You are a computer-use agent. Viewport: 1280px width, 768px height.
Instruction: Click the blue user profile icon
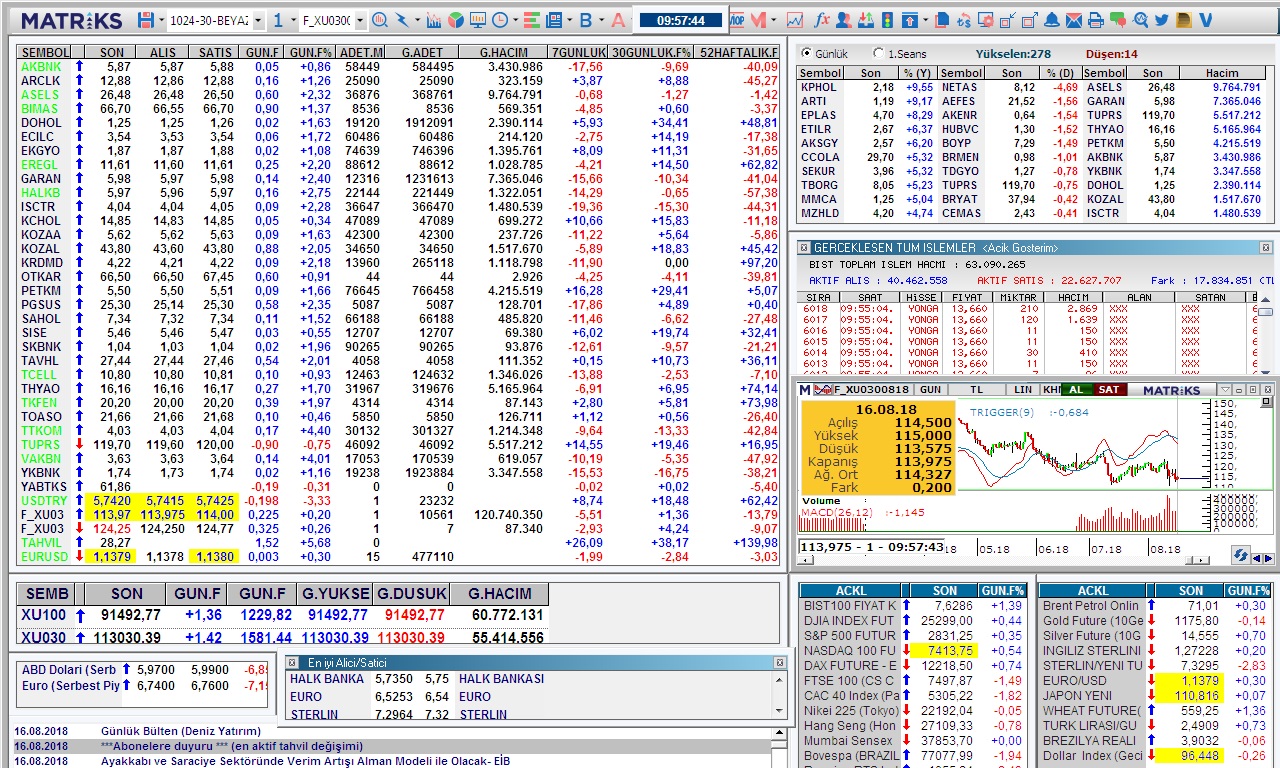pyautogui.click(x=844, y=20)
